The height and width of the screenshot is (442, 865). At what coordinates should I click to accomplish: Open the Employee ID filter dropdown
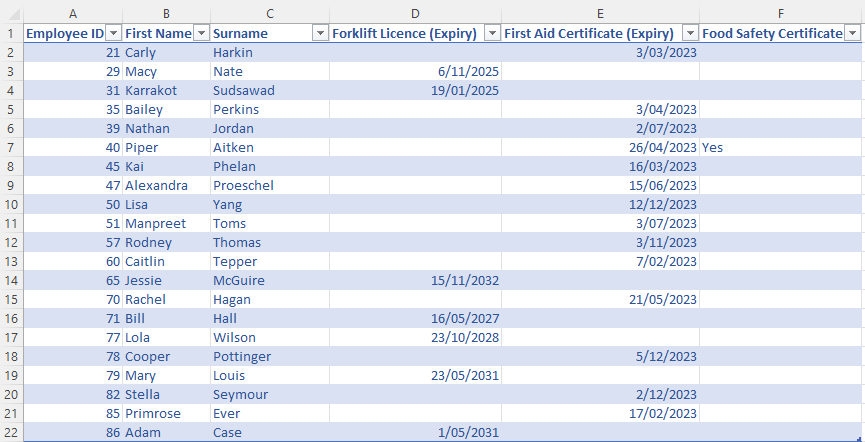pyautogui.click(x=113, y=33)
